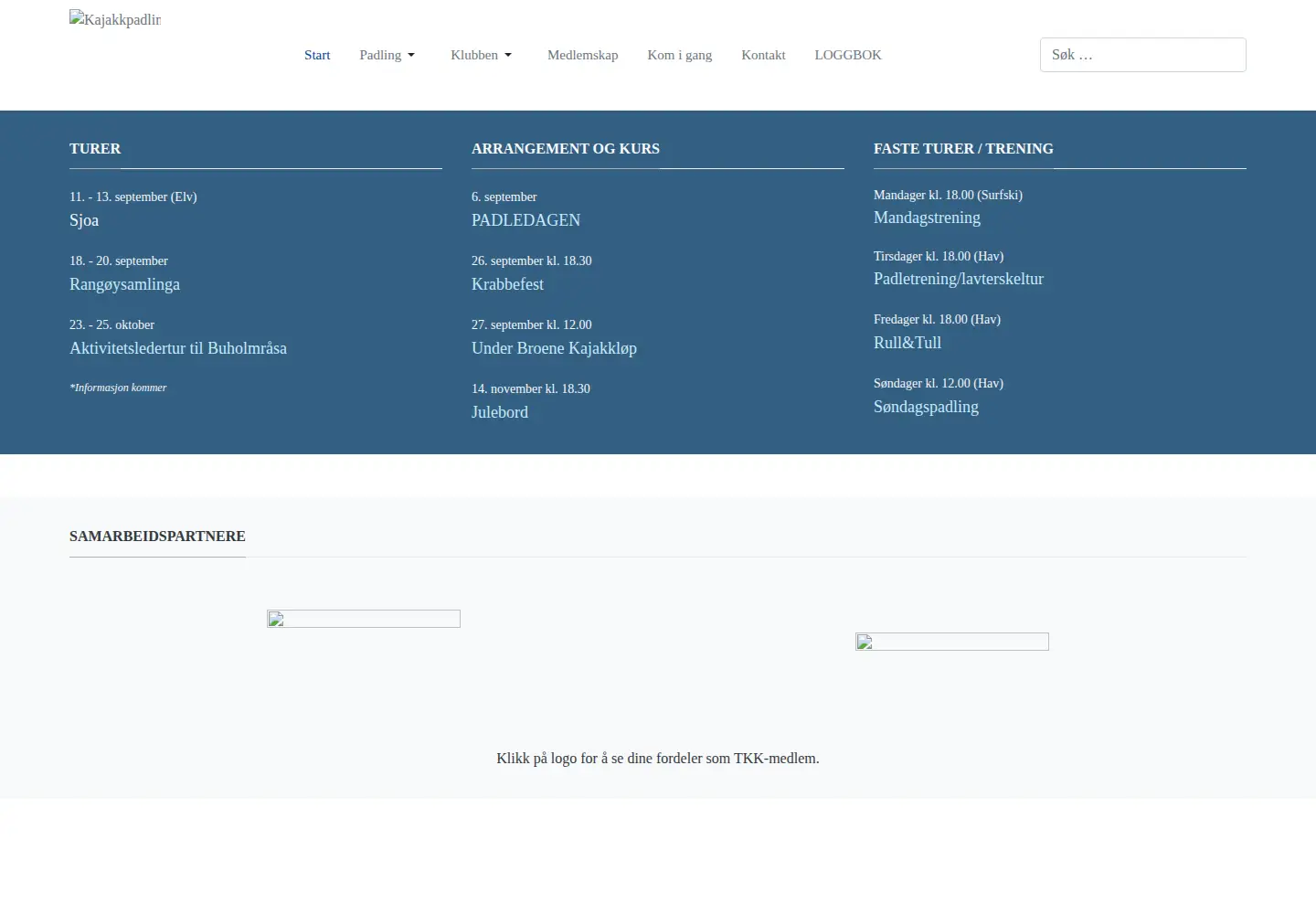
Task: Open the Søndagspadling link
Action: pyautogui.click(x=926, y=407)
